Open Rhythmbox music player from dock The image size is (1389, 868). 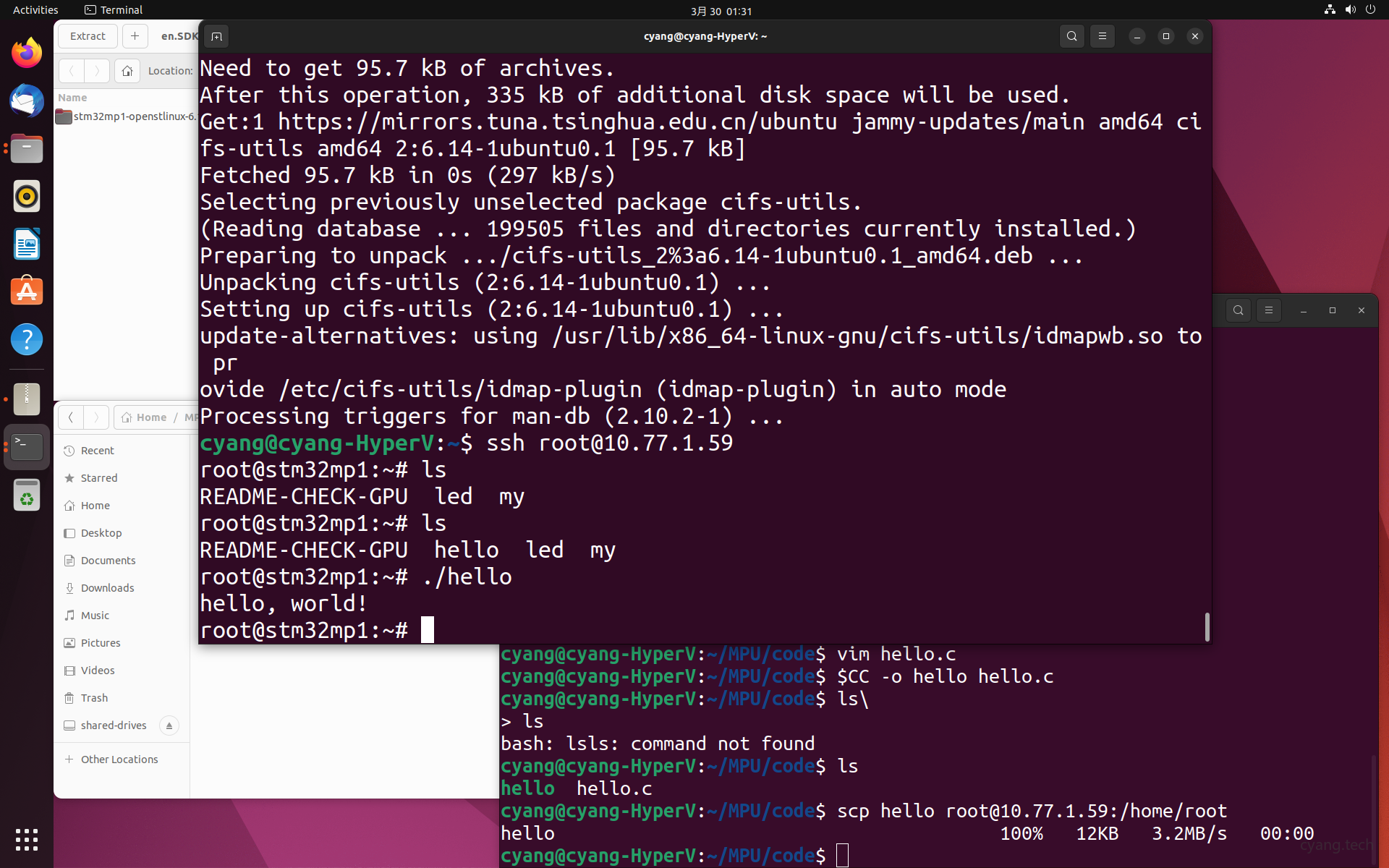[27, 196]
